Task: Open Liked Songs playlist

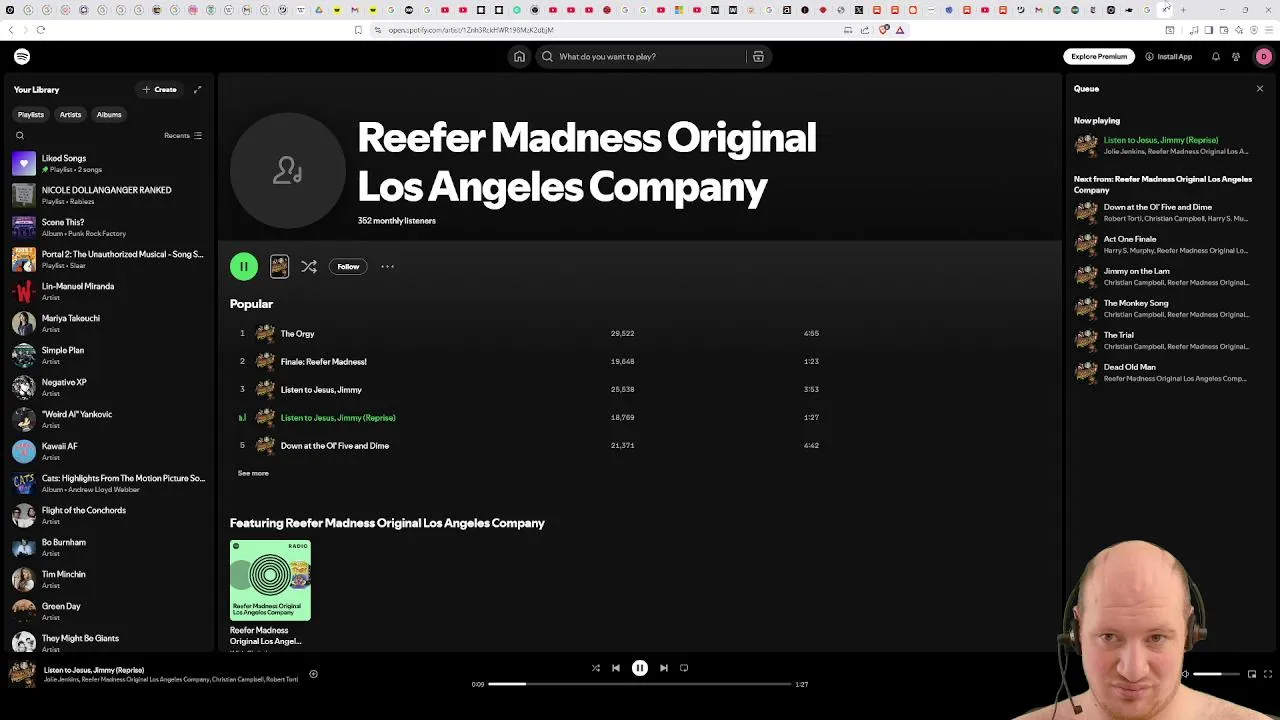Action: tap(108, 163)
